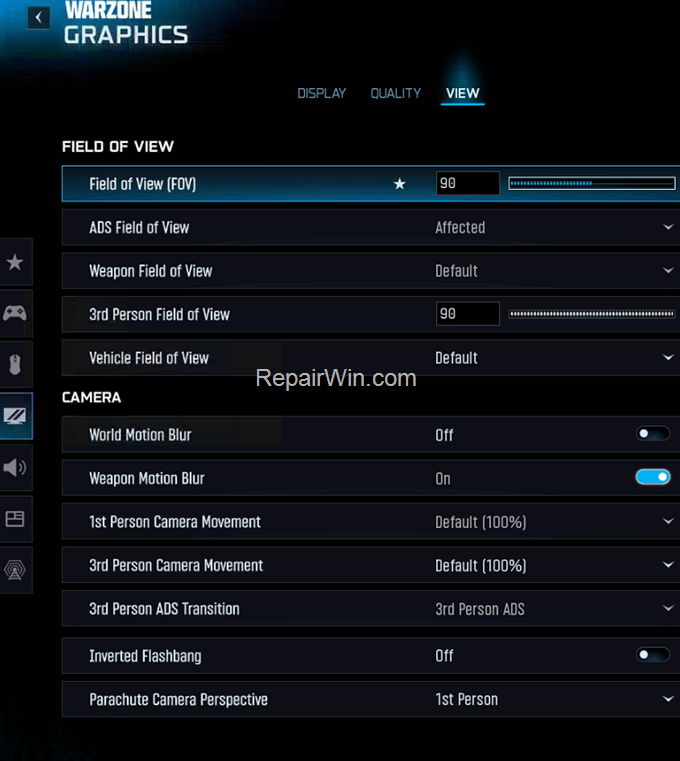This screenshot has height=761, width=680.
Task: Toggle World Motion Blur switch
Action: tap(653, 433)
